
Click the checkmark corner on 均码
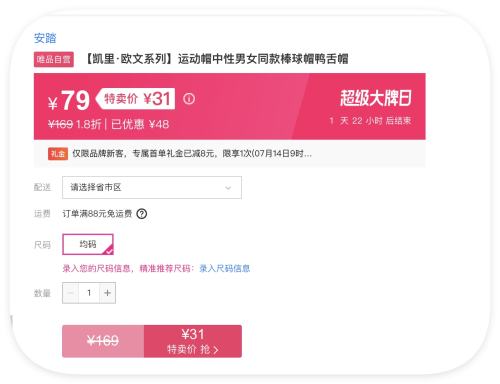coord(109,250)
